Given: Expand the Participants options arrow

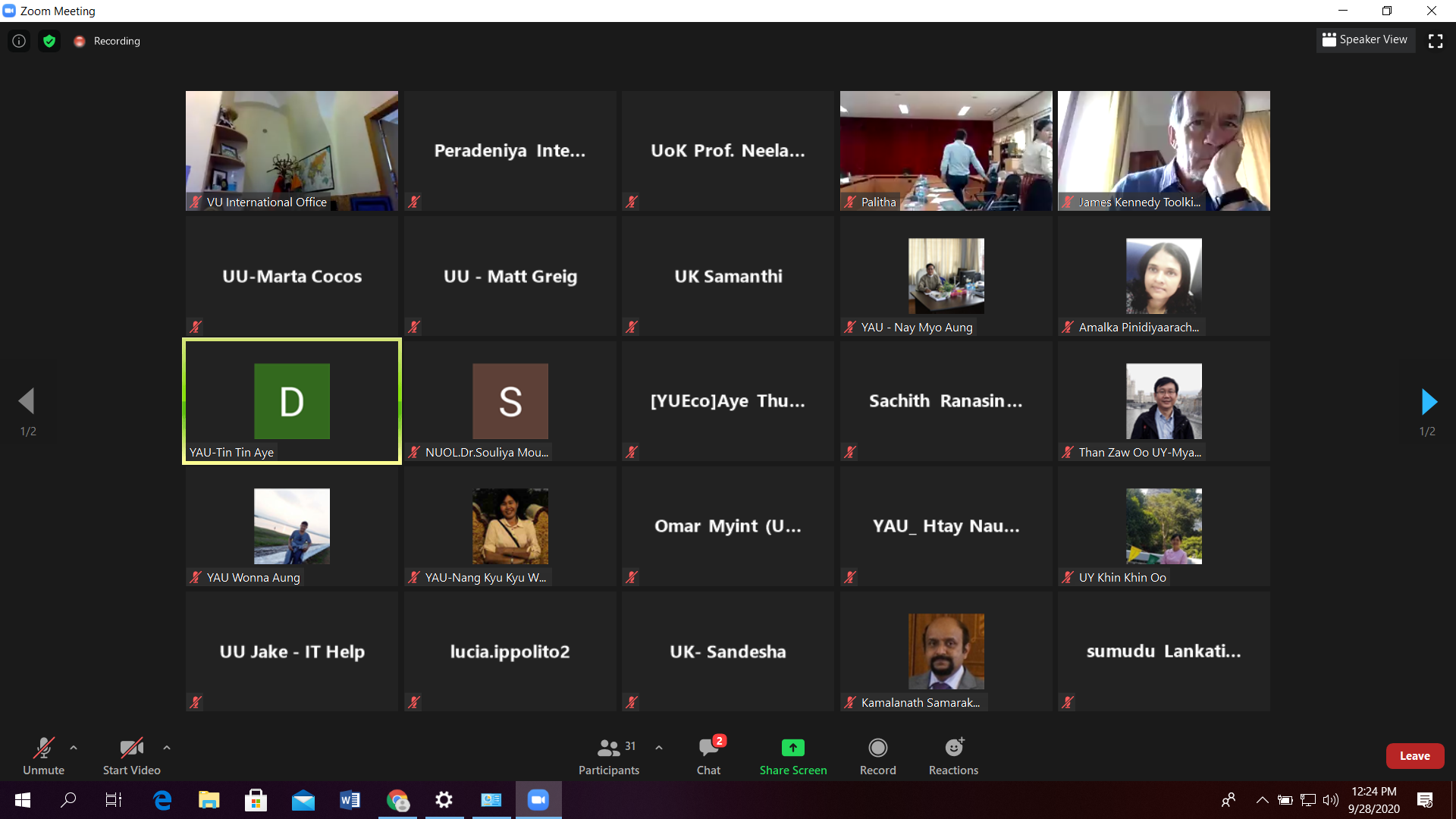Looking at the screenshot, I should (x=659, y=748).
